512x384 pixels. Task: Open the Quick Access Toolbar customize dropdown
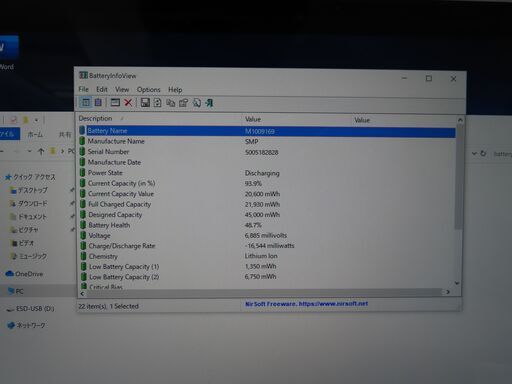tap(36, 120)
